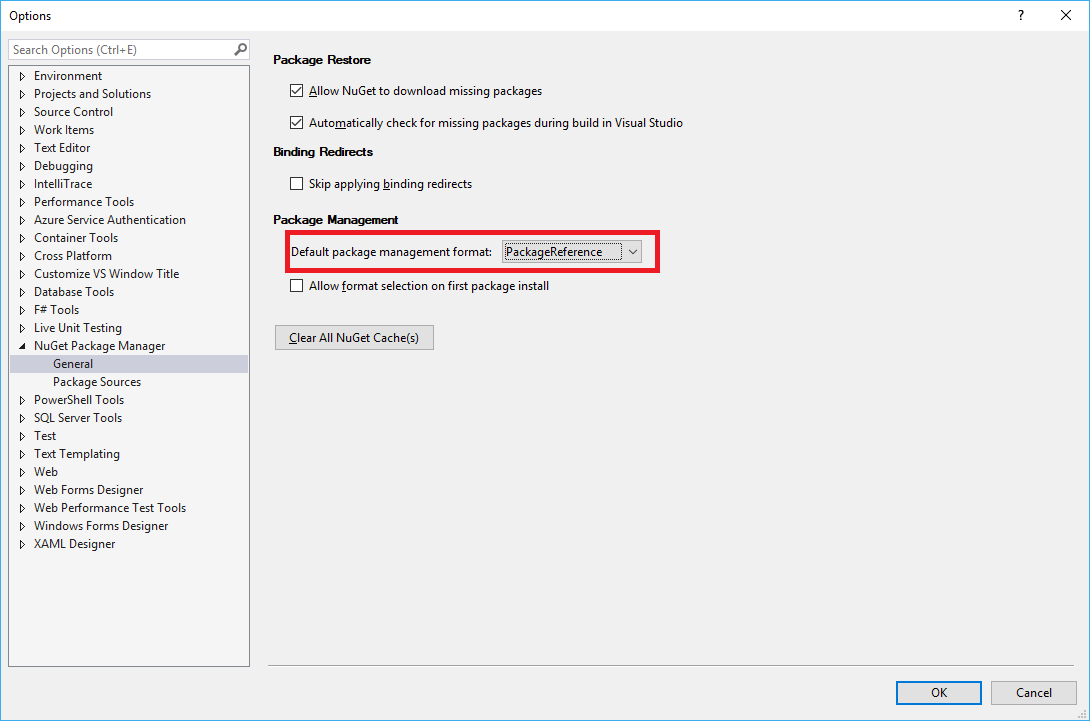Expand the Text Editor node arrow
Screen dimensions: 1090x721
click(23, 148)
